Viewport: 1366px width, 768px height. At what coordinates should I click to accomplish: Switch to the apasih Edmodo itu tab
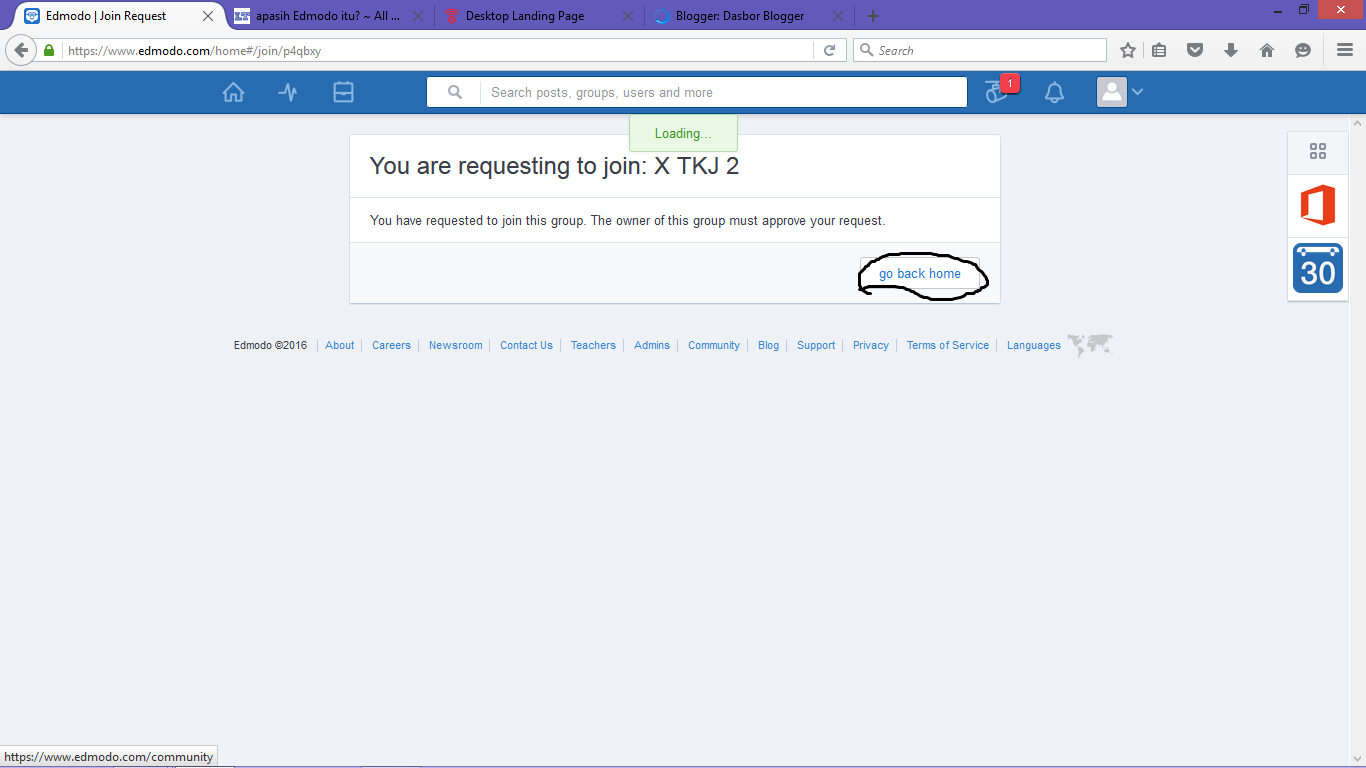click(x=328, y=16)
